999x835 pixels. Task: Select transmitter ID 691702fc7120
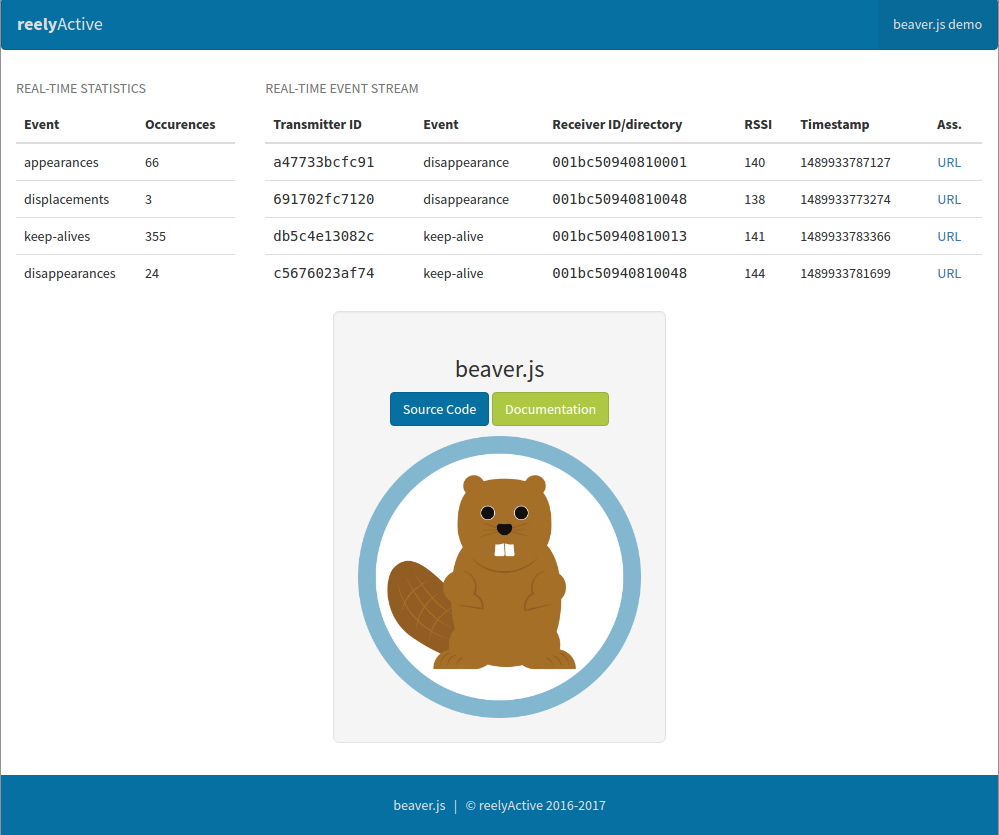tap(324, 199)
